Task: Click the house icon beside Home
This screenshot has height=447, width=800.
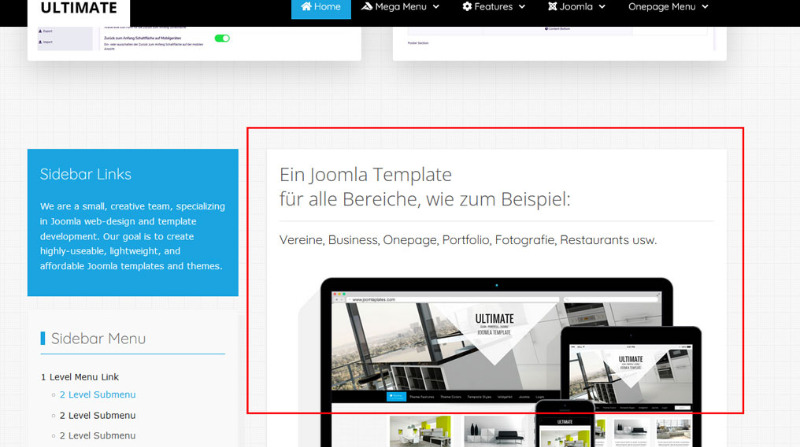Action: [x=306, y=6]
